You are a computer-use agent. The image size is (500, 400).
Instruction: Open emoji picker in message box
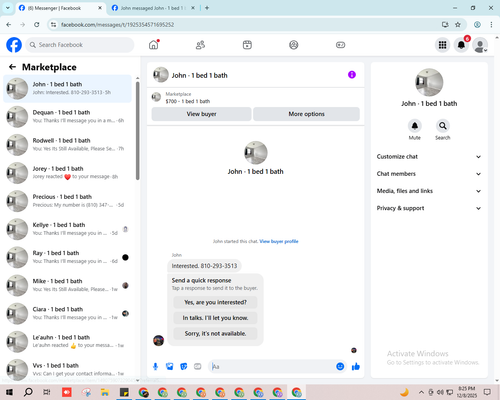(340, 366)
